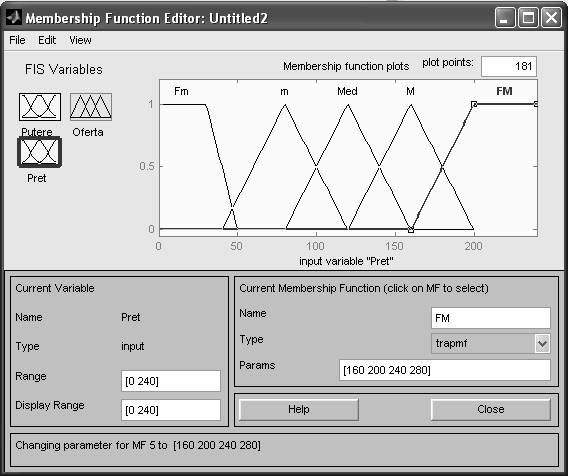Screen dimensions: 568x476
Task: Click the MATLAB icon in title bar
Action: 13,17
